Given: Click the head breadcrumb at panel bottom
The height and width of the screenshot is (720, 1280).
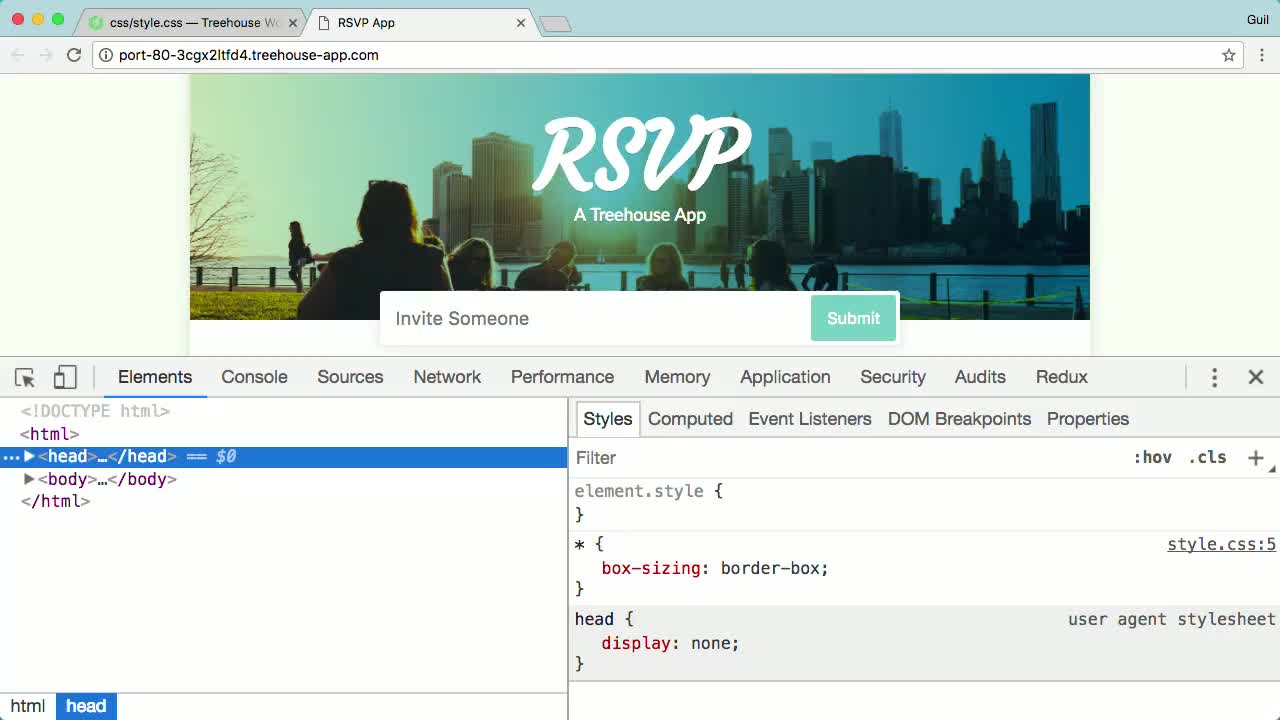Looking at the screenshot, I should pyautogui.click(x=86, y=706).
